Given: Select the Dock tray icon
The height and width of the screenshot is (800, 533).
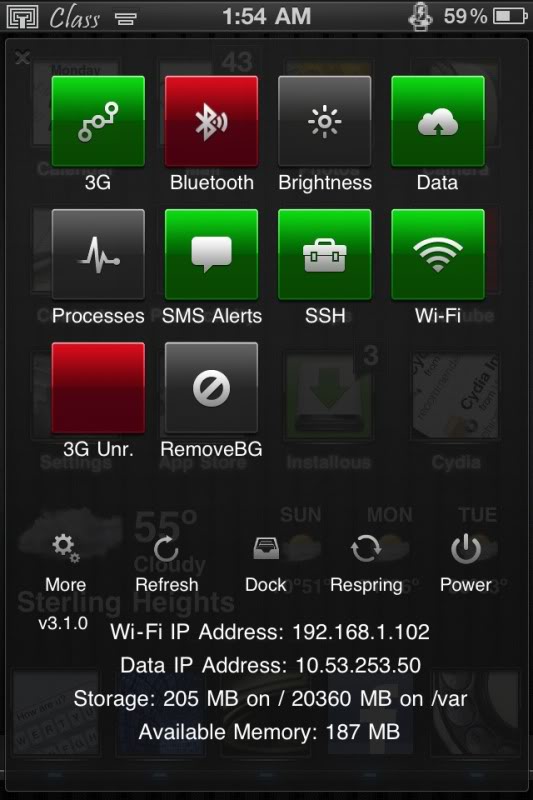Looking at the screenshot, I should [x=266, y=548].
